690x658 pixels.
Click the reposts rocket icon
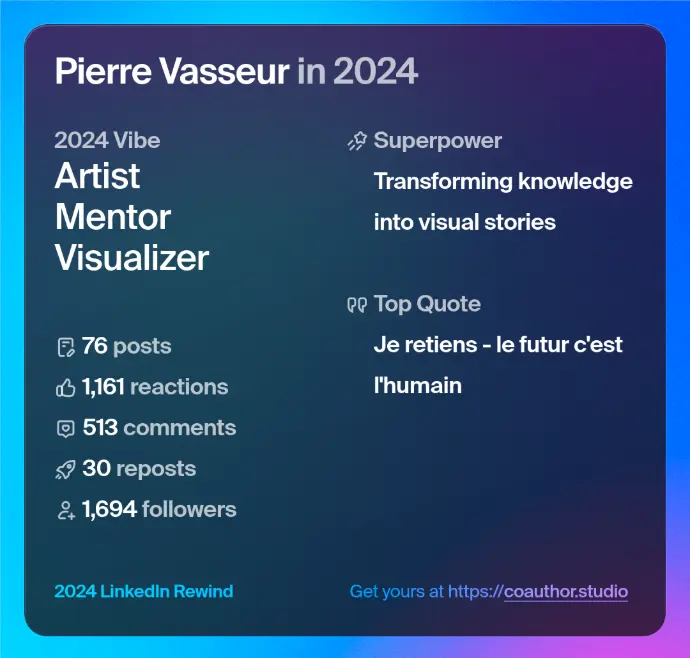coord(66,469)
